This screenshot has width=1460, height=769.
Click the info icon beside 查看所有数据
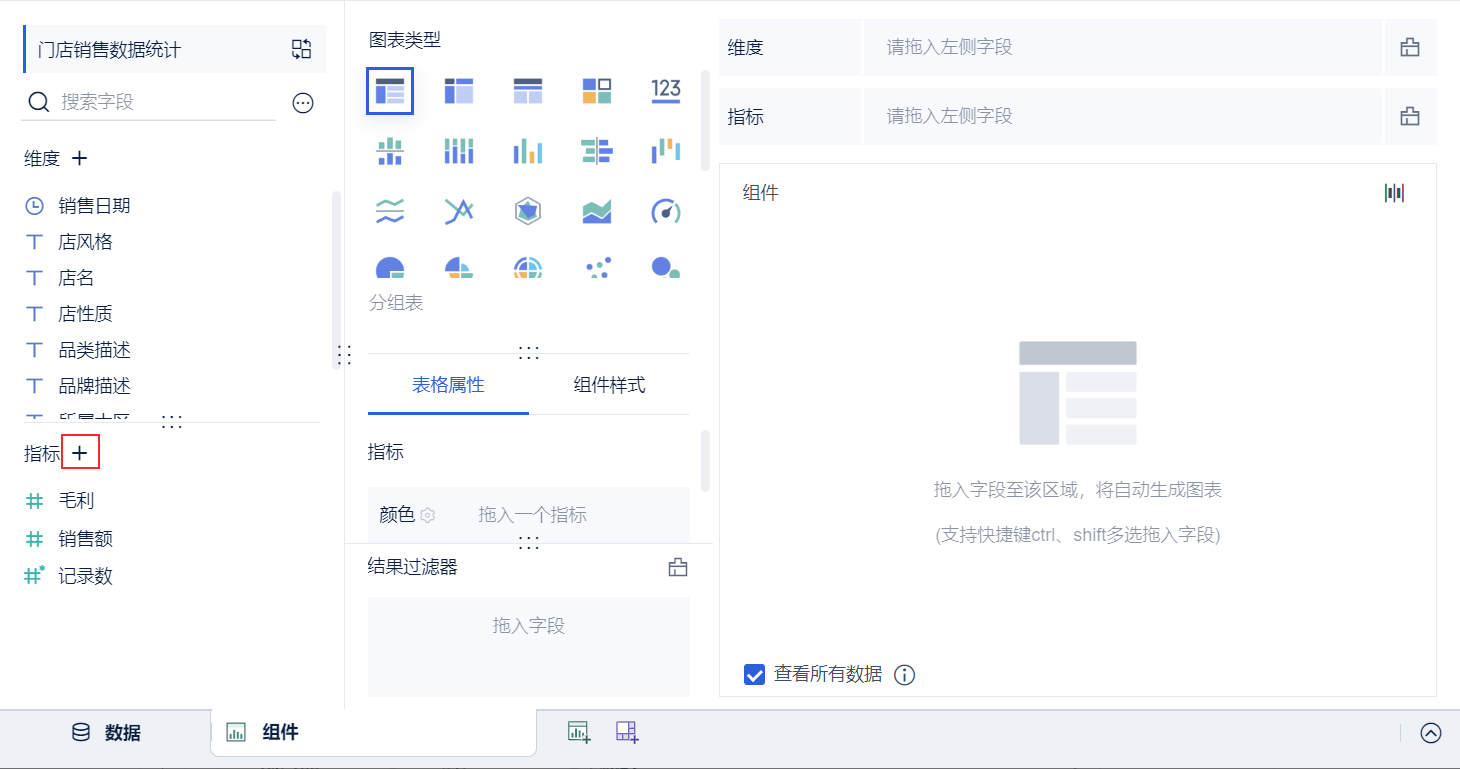pos(904,675)
